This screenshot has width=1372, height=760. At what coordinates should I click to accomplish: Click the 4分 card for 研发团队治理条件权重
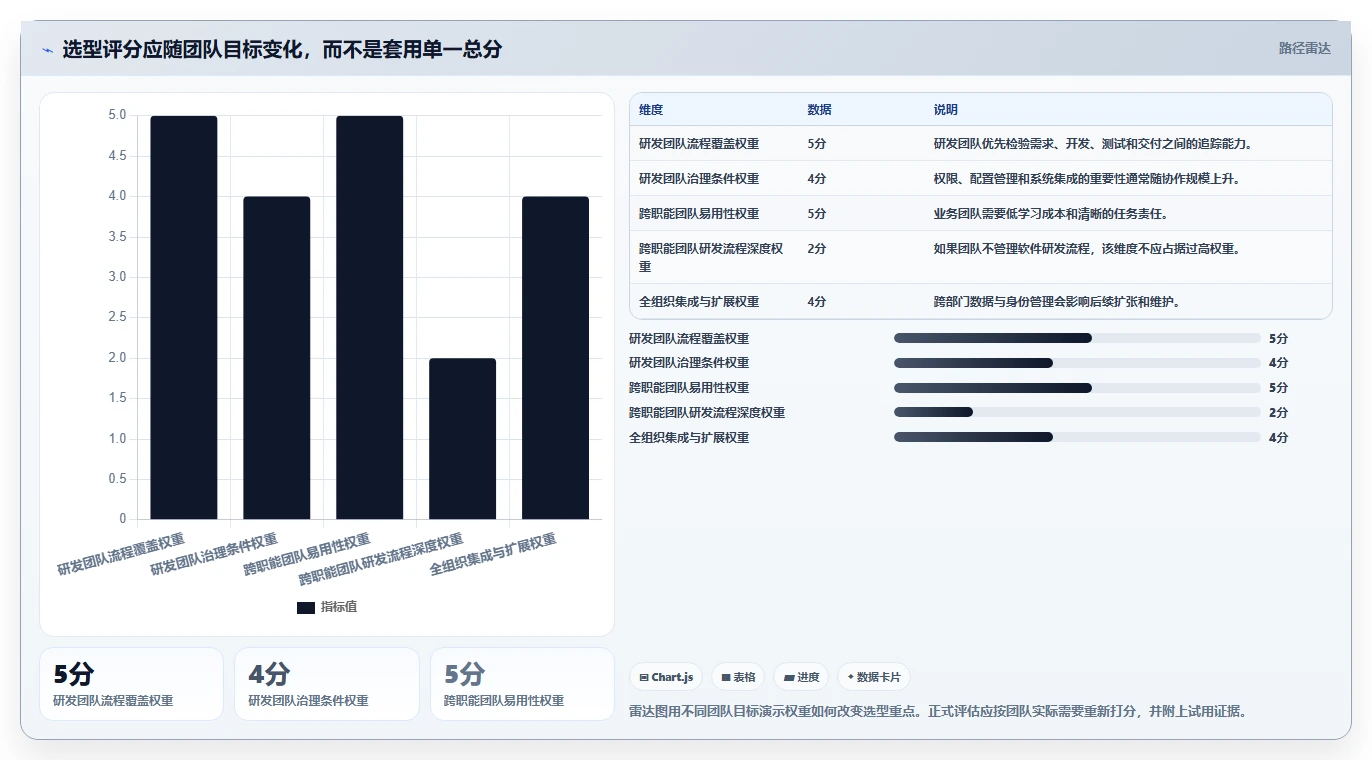point(327,684)
